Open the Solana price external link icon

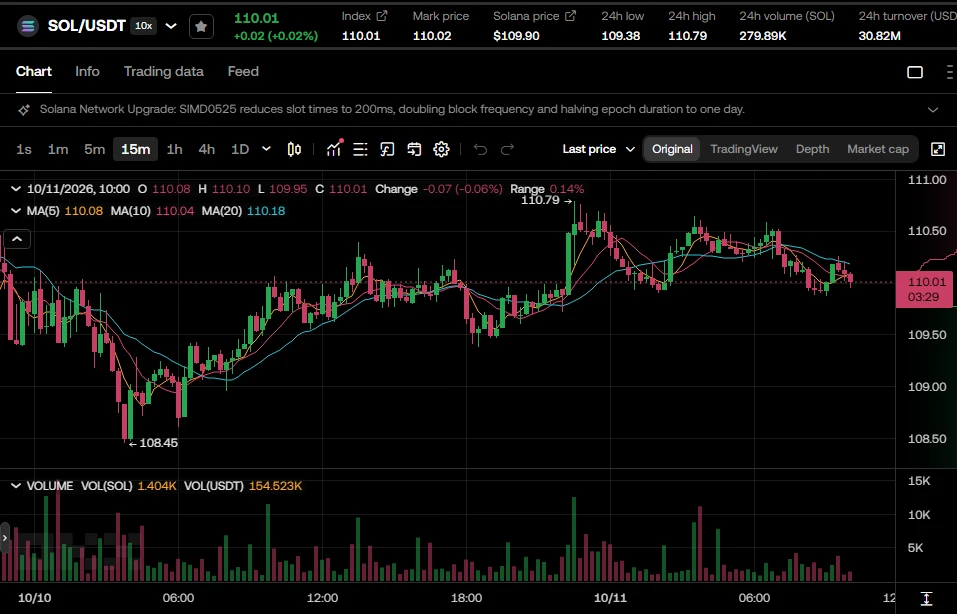click(570, 16)
